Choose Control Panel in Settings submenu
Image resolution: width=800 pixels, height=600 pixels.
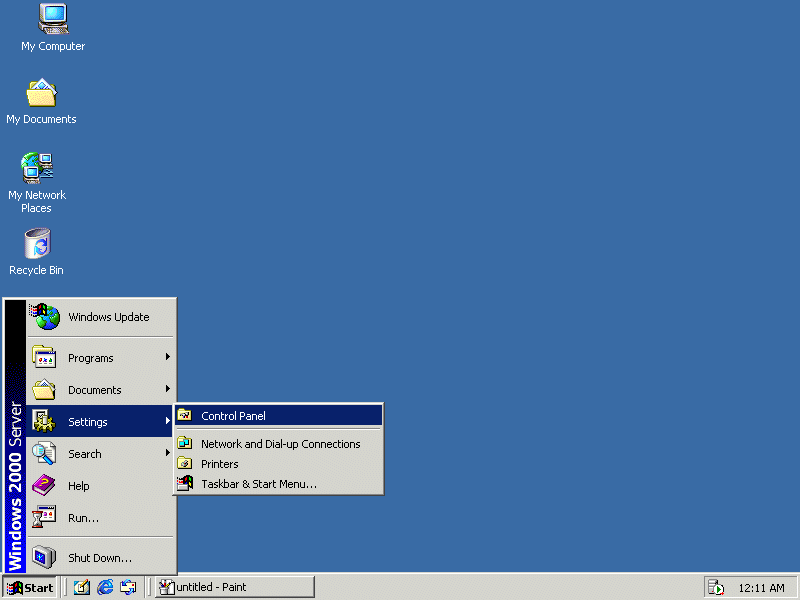[x=279, y=415]
